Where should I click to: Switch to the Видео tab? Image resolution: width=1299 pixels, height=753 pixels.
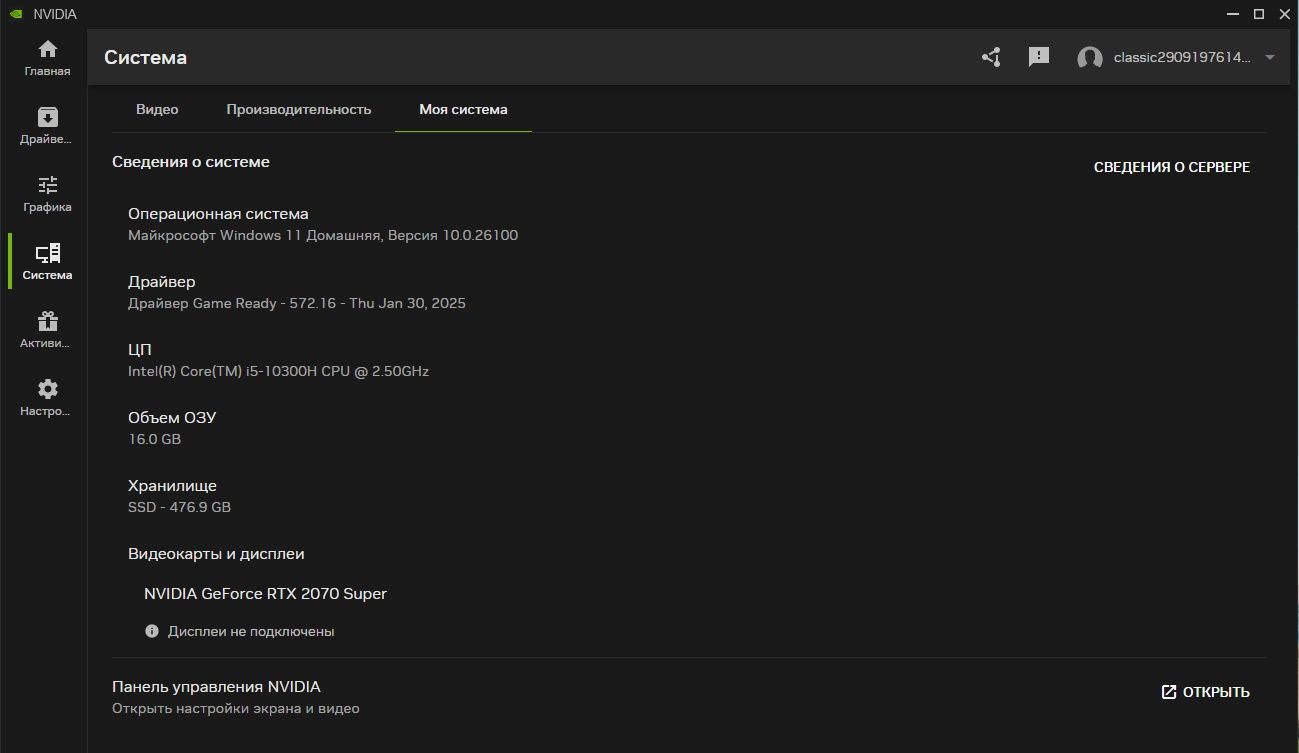coord(157,109)
